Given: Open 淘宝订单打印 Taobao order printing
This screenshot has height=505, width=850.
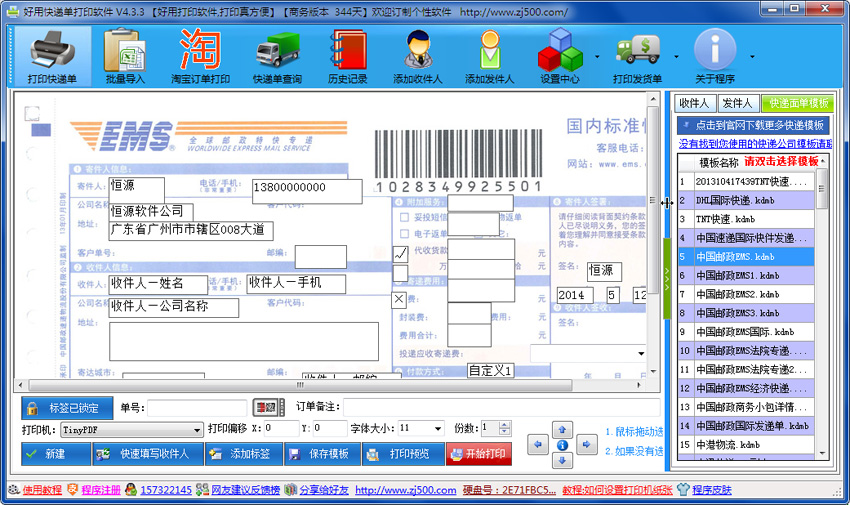Looking at the screenshot, I should coord(201,57).
